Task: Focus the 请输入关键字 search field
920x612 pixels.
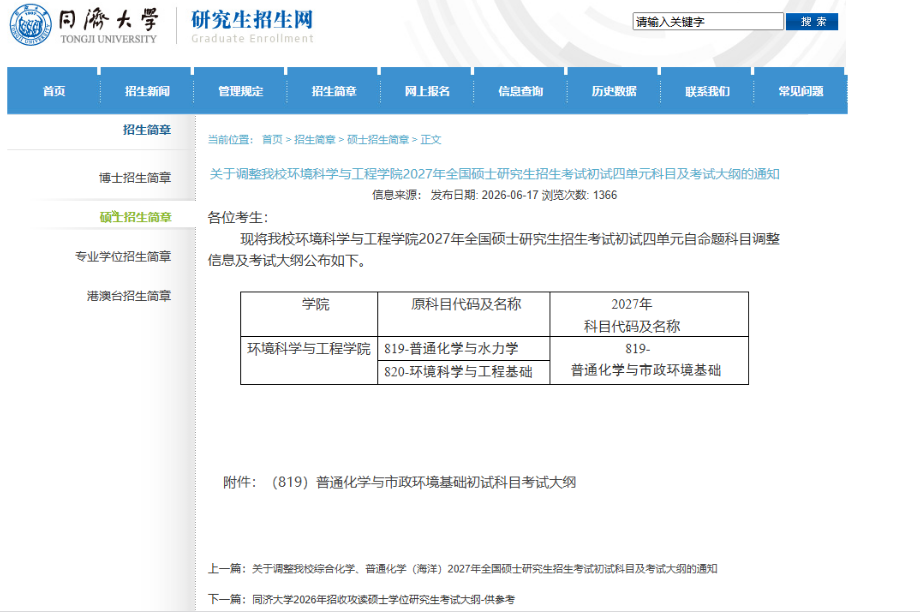Action: coord(708,22)
